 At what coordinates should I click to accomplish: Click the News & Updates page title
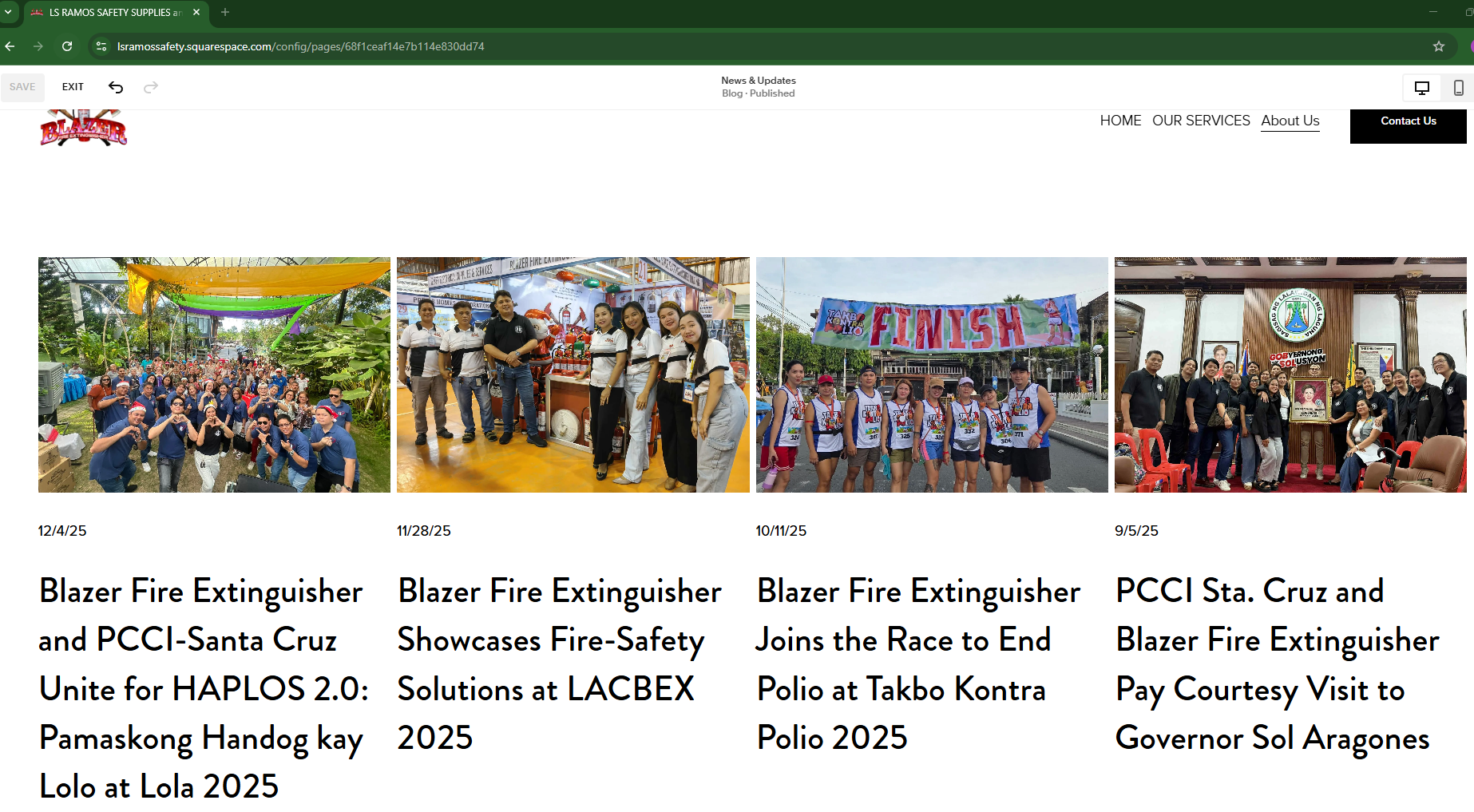[759, 81]
